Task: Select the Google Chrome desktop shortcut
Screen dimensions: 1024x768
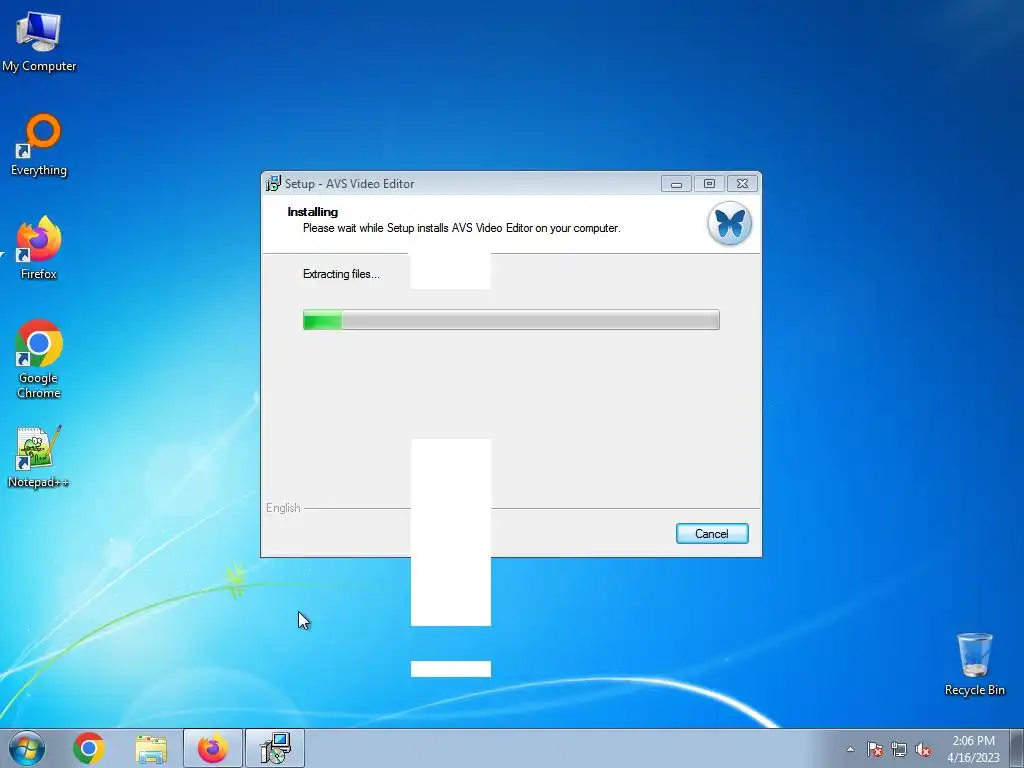Action: (x=39, y=359)
